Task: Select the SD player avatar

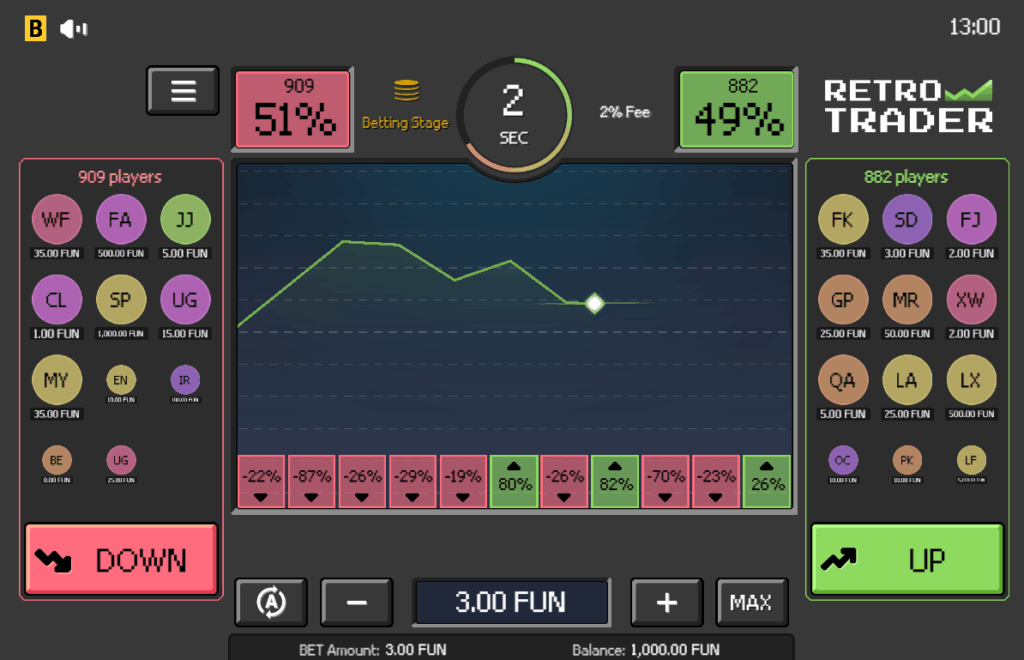Action: 907,219
